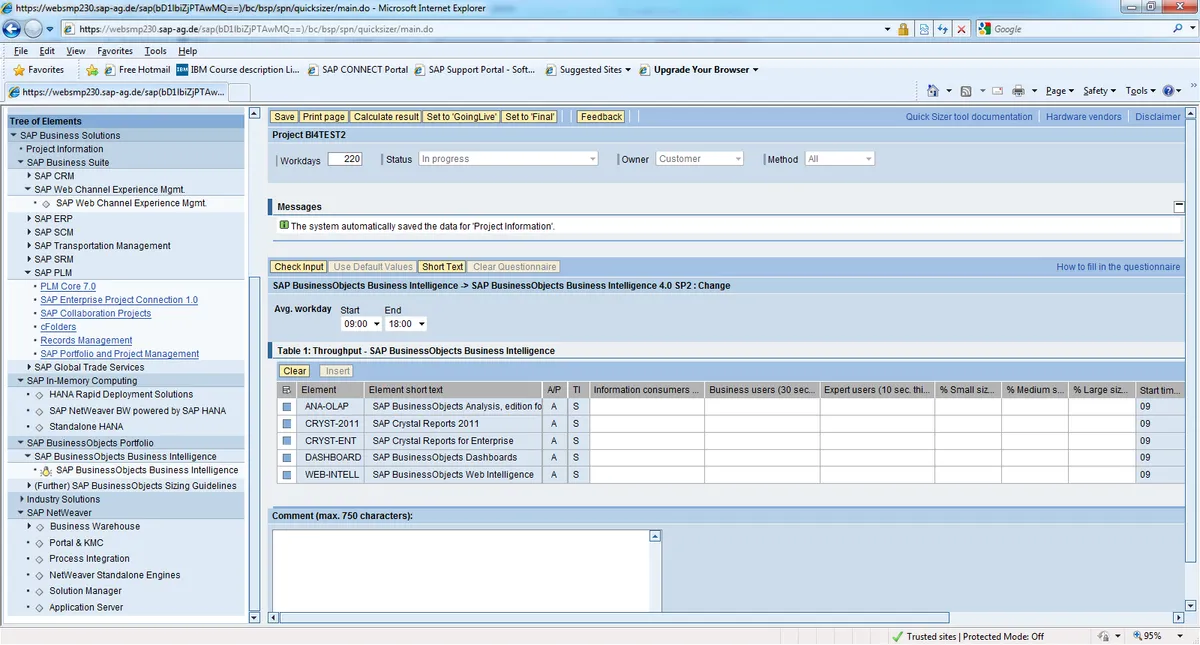Click the red X Stop icon
This screenshot has width=1200, height=645.
tap(961, 29)
